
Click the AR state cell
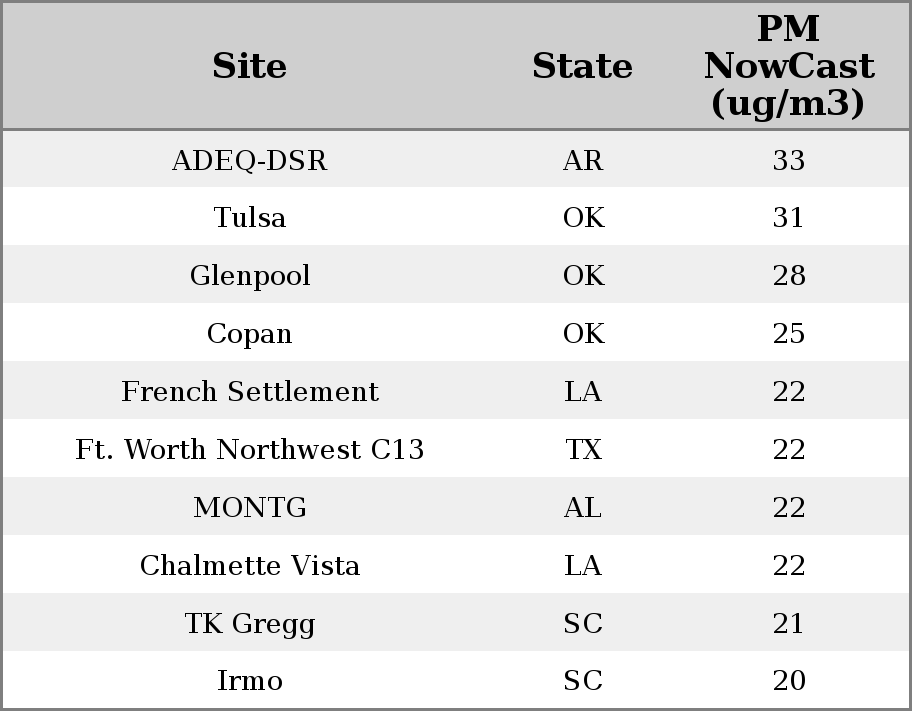[583, 160]
